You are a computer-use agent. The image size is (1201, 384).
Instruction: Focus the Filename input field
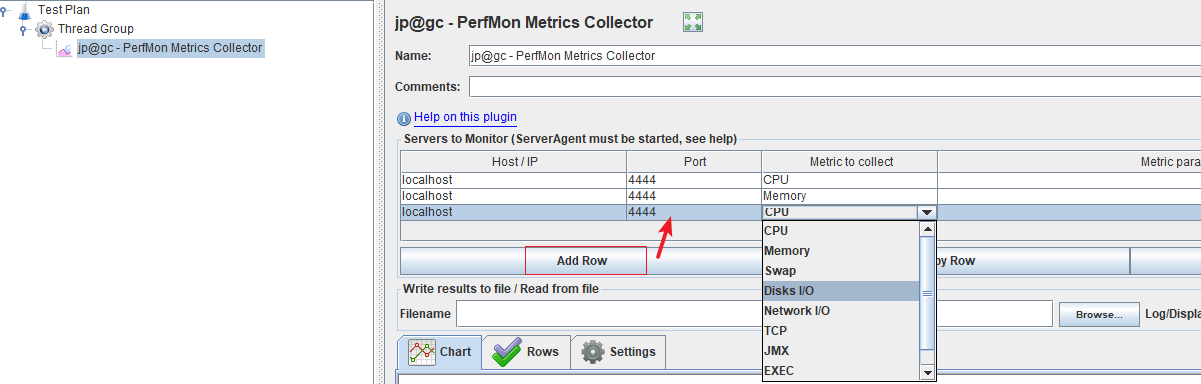pos(754,314)
